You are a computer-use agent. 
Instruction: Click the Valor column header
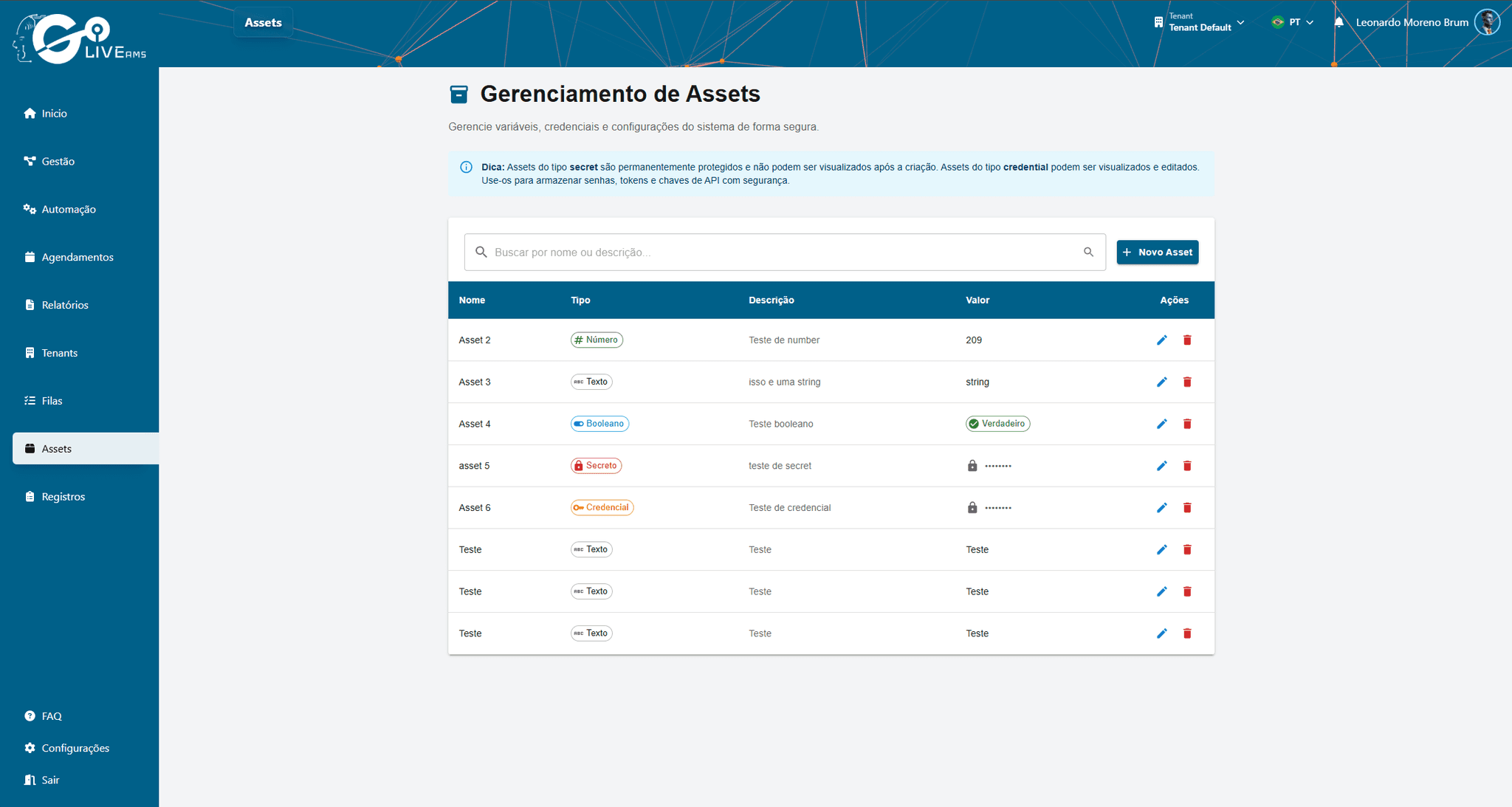coord(977,301)
